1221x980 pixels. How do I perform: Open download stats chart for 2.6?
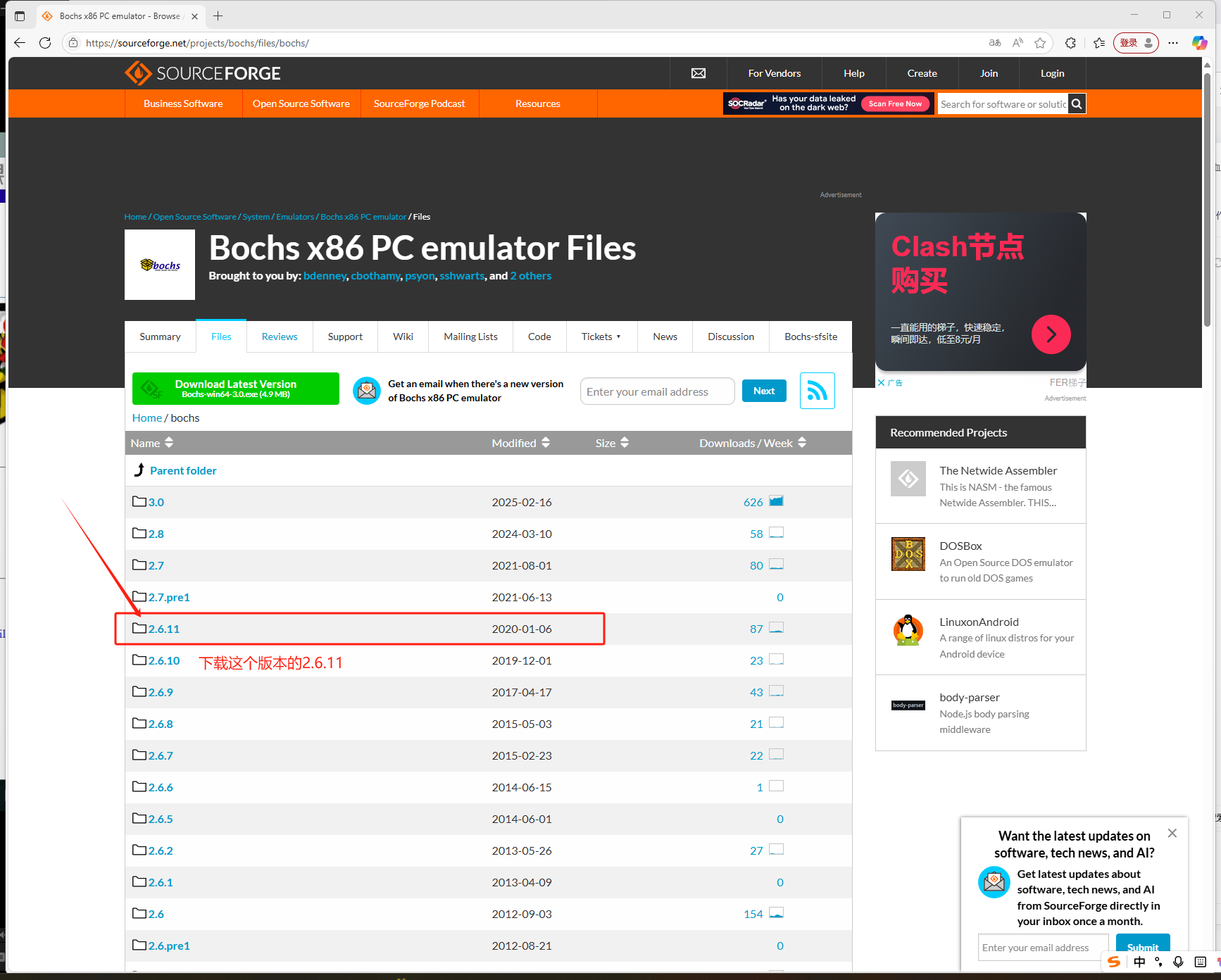[777, 913]
